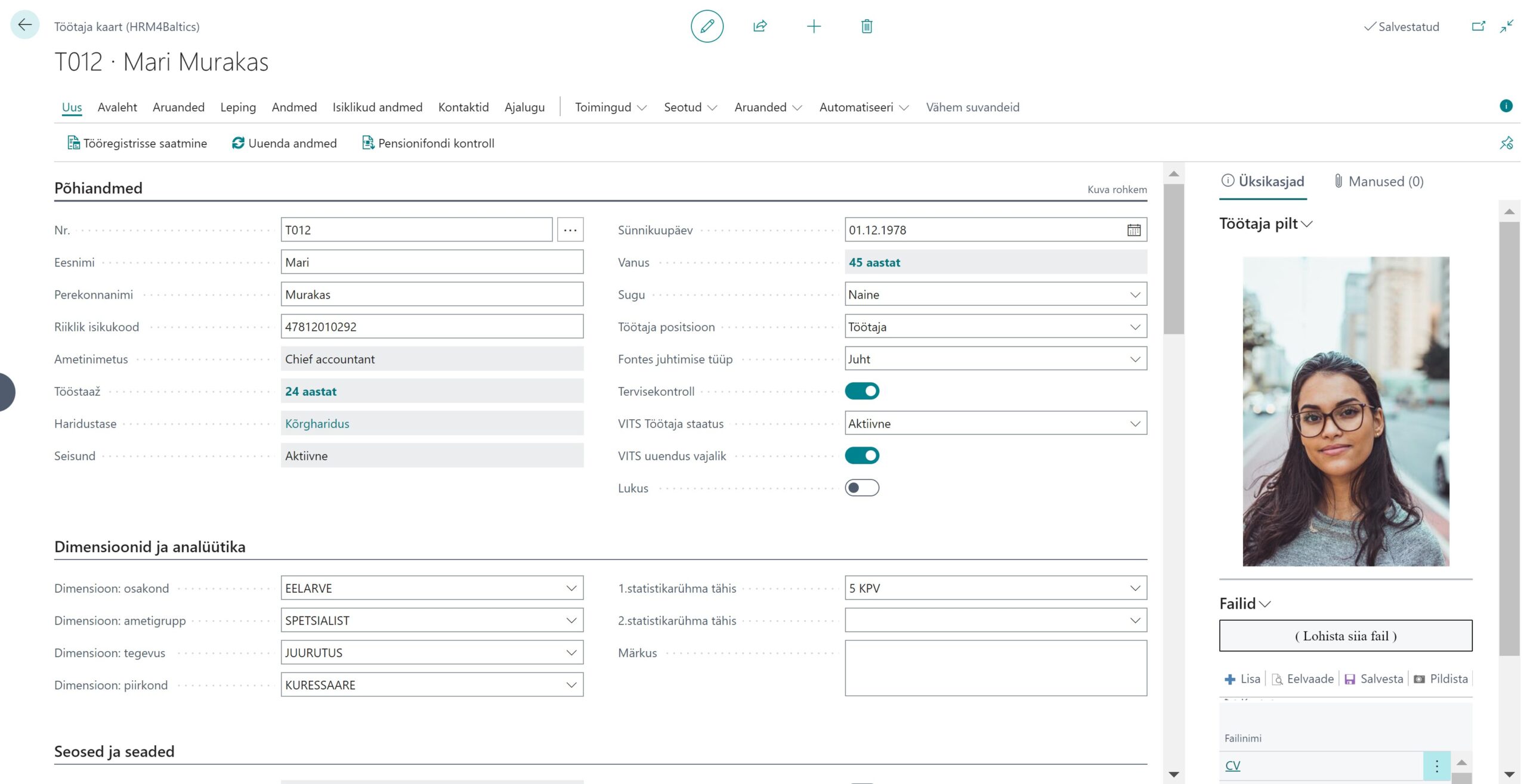Click the teal info circle icon
The width and height of the screenshot is (1527, 784).
pyautogui.click(x=1506, y=106)
